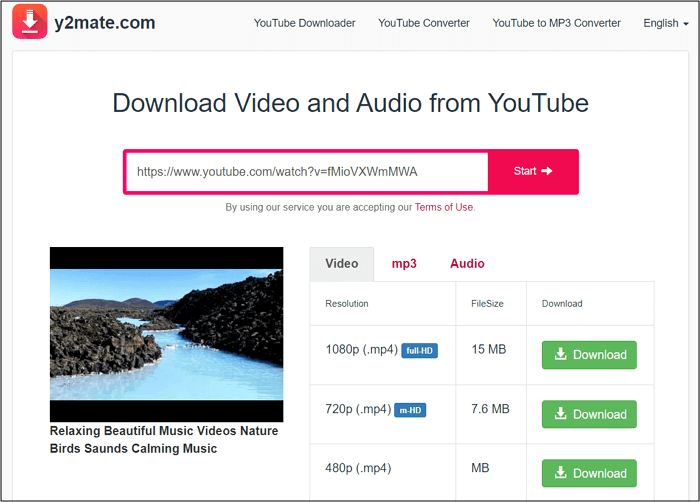Select the Video tab
Image resolution: width=700 pixels, height=502 pixels.
pyautogui.click(x=342, y=264)
